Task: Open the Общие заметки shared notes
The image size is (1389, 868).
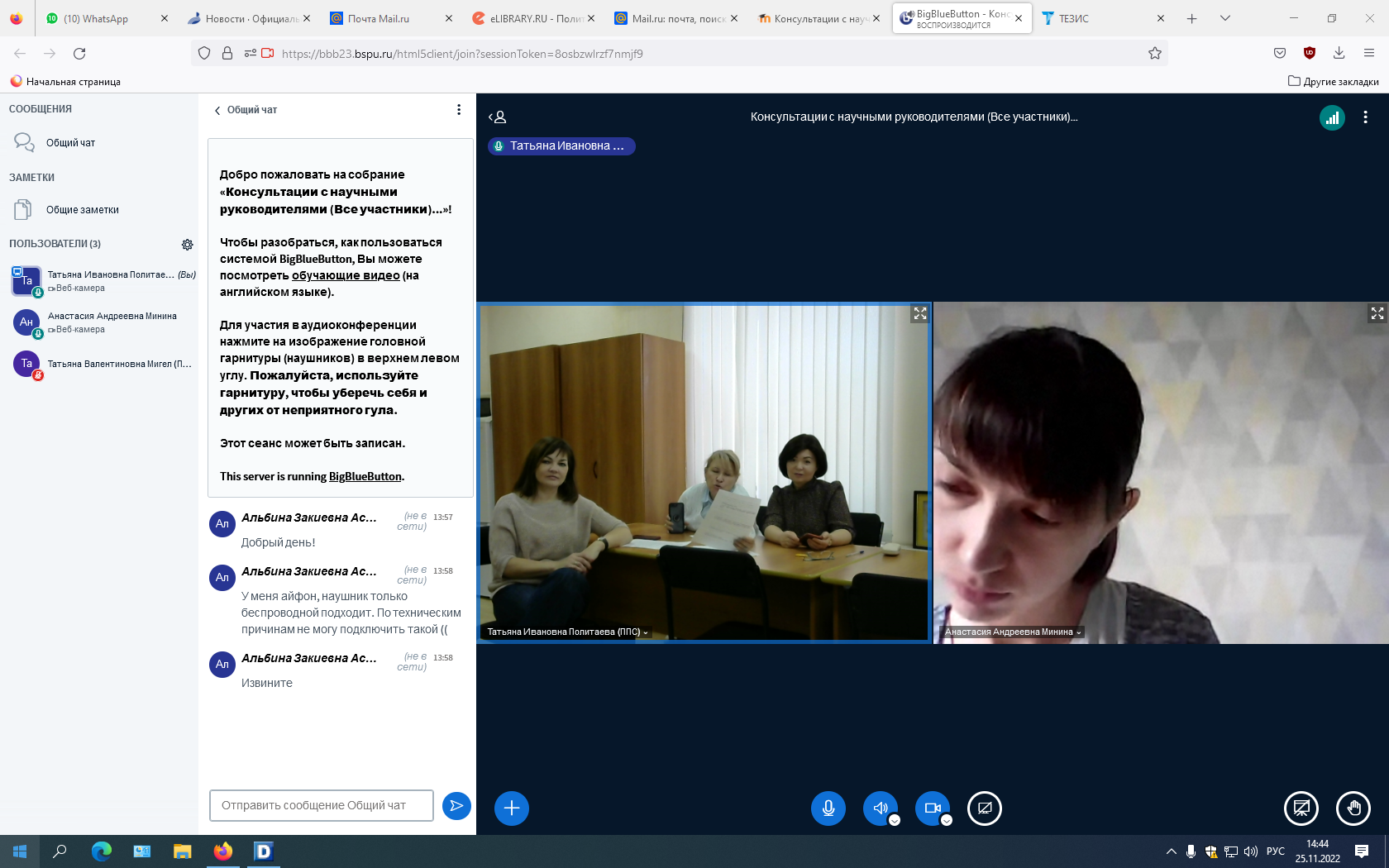Action: (x=82, y=210)
